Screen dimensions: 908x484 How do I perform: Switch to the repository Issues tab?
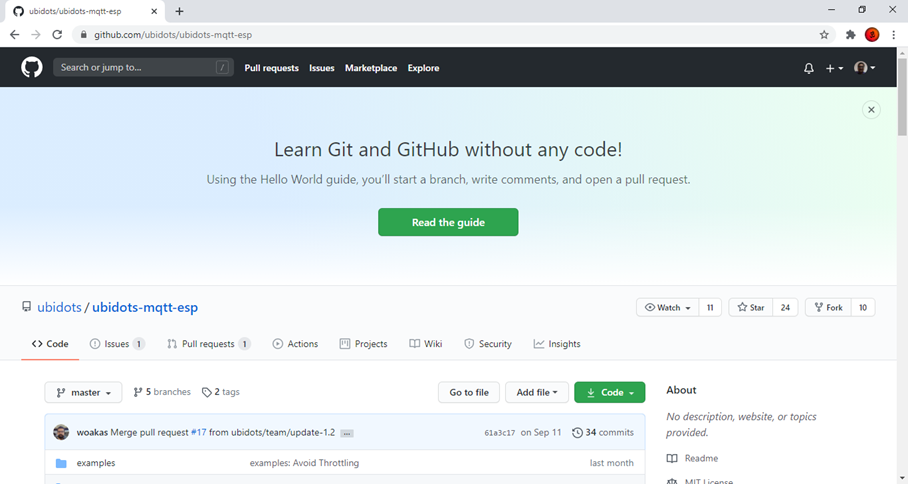[x=117, y=344]
